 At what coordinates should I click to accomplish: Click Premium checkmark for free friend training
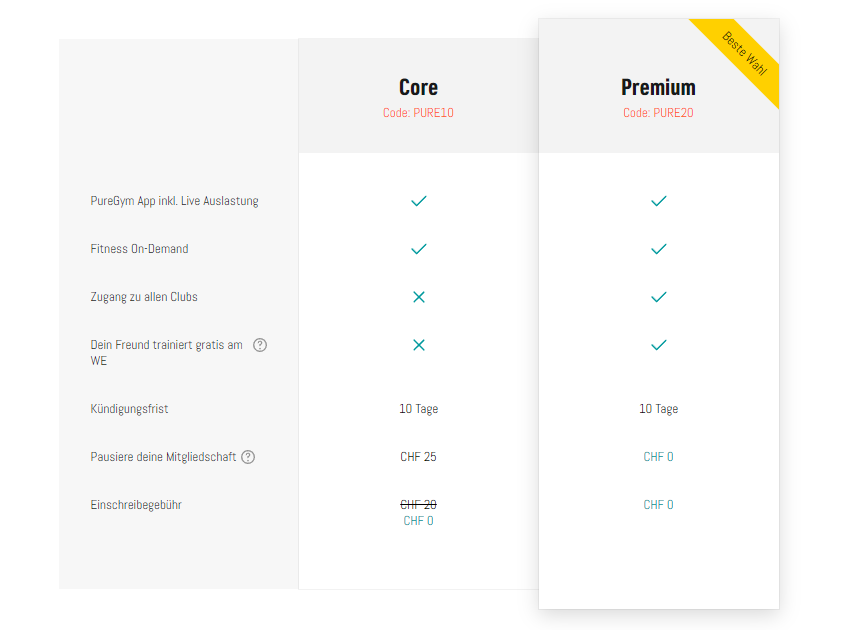[x=658, y=345]
